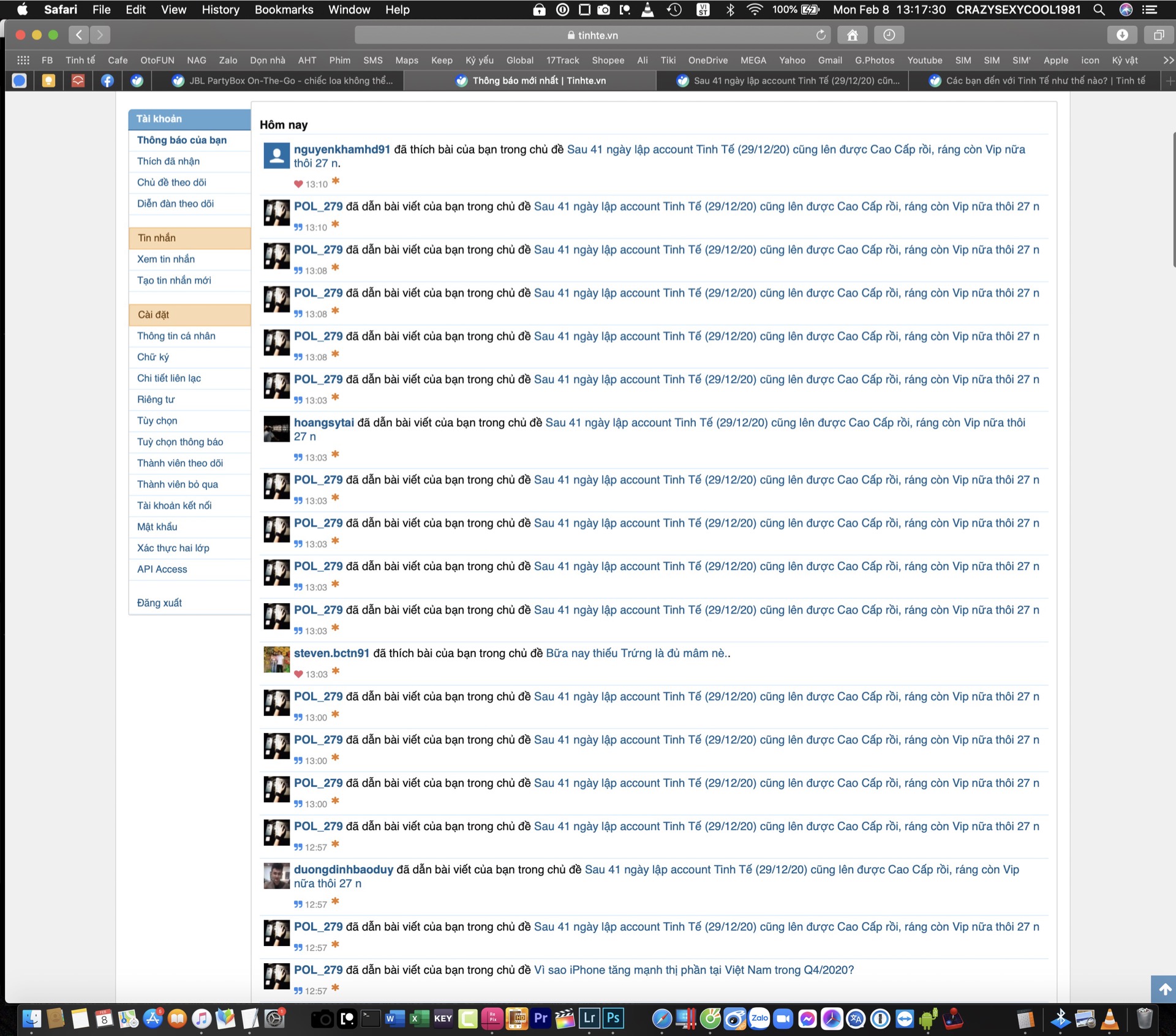Screen dimensions: 1176x1036
Task: Open duongdinhbaoduy username link
Action: 344,869
